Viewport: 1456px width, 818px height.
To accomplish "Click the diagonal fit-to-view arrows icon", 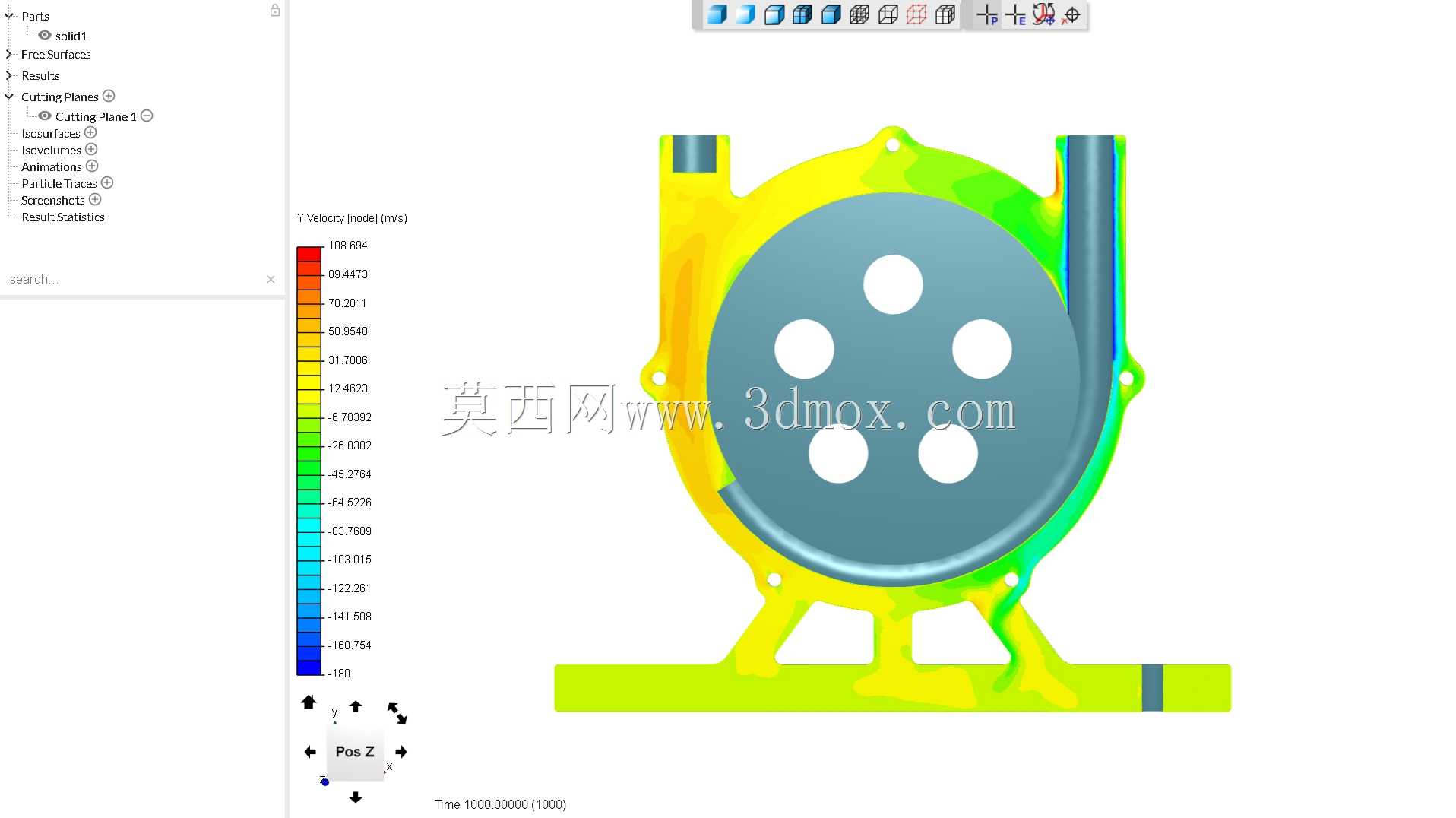I will point(397,713).
